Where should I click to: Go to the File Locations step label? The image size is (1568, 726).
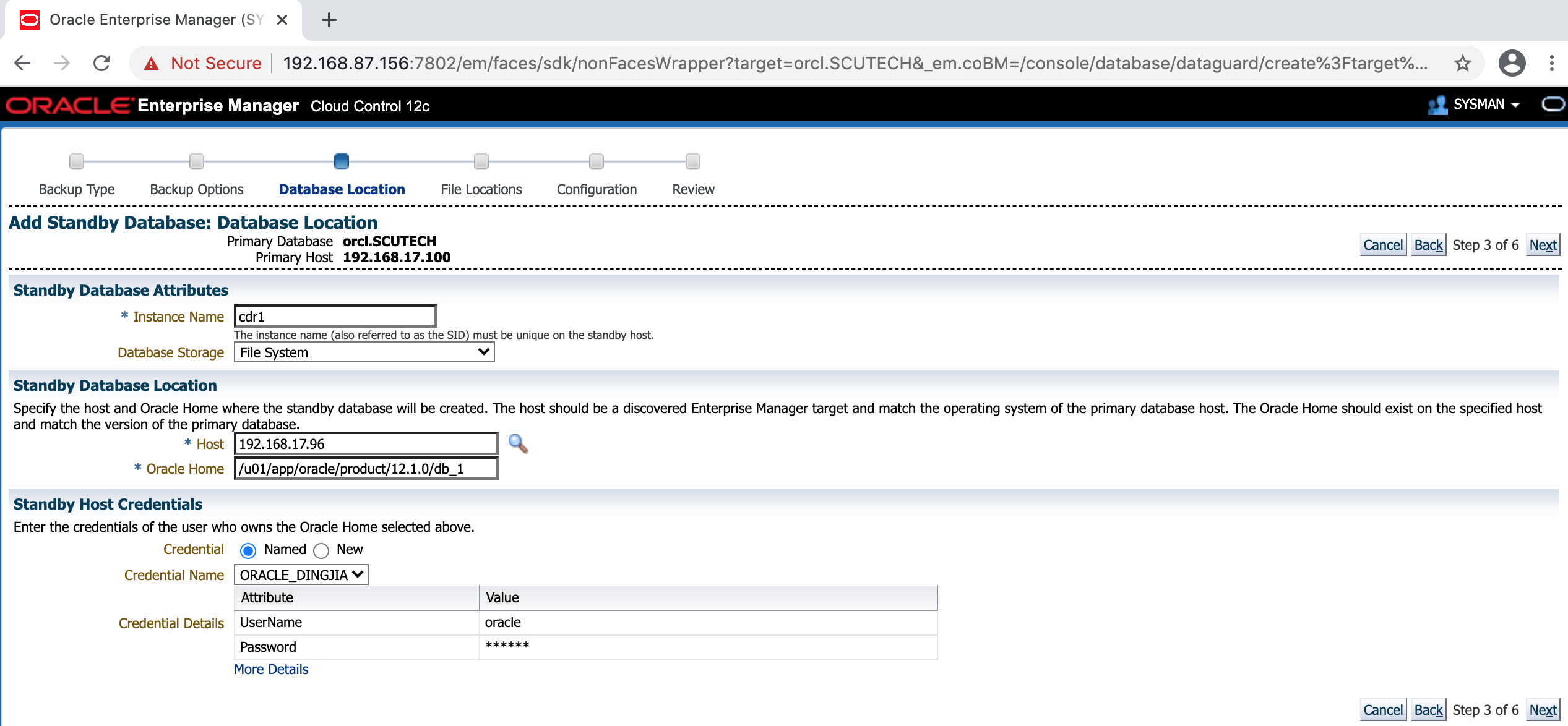pyautogui.click(x=481, y=189)
